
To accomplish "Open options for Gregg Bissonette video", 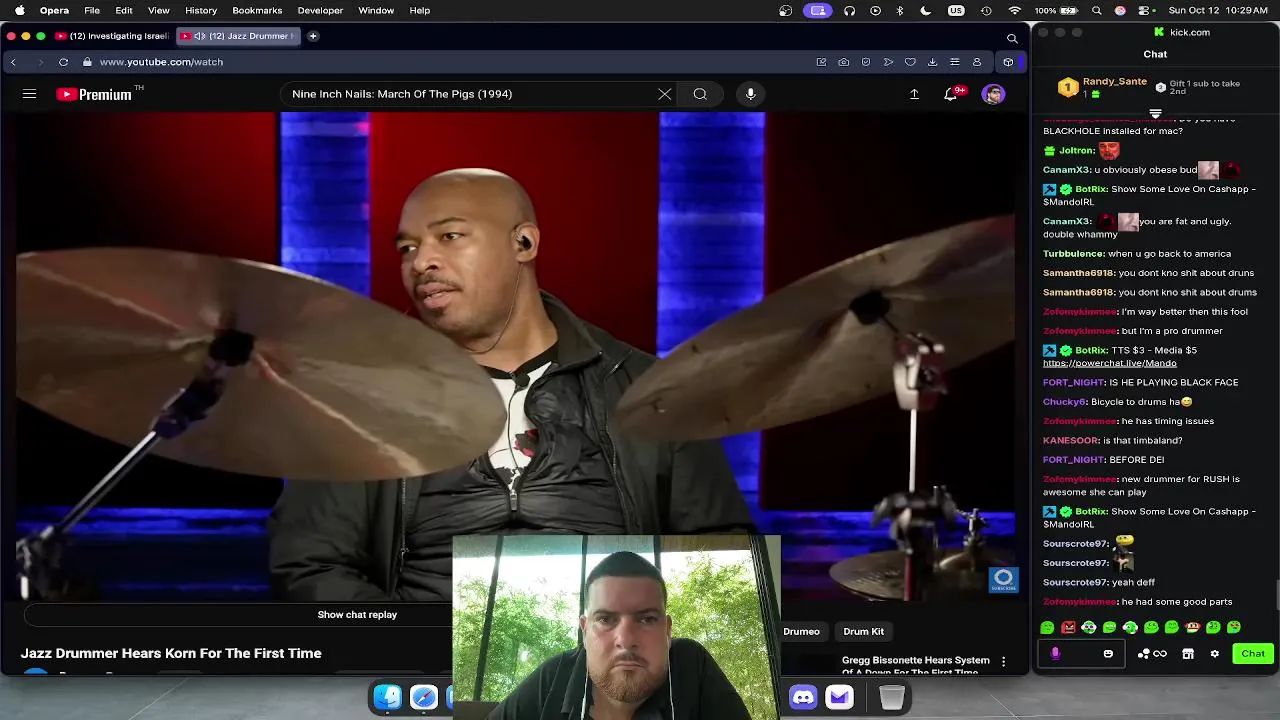I will (1003, 662).
